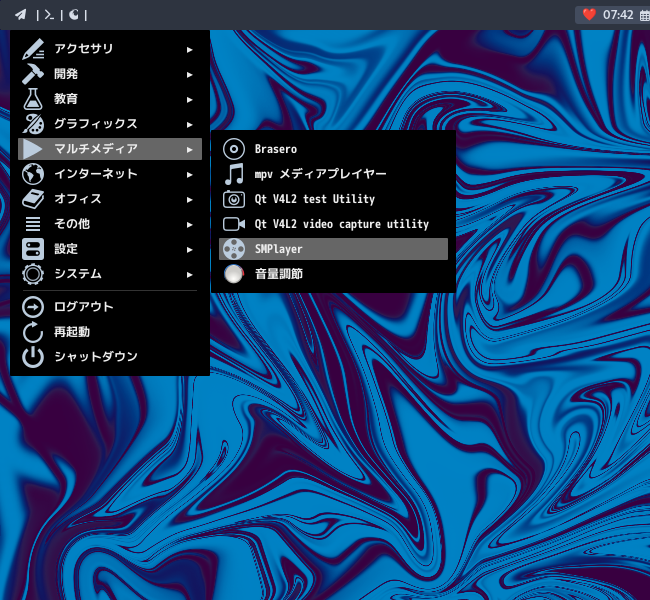This screenshot has height=600, width=650.
Task: Click the 開発 hammer icon
Action: point(33,74)
